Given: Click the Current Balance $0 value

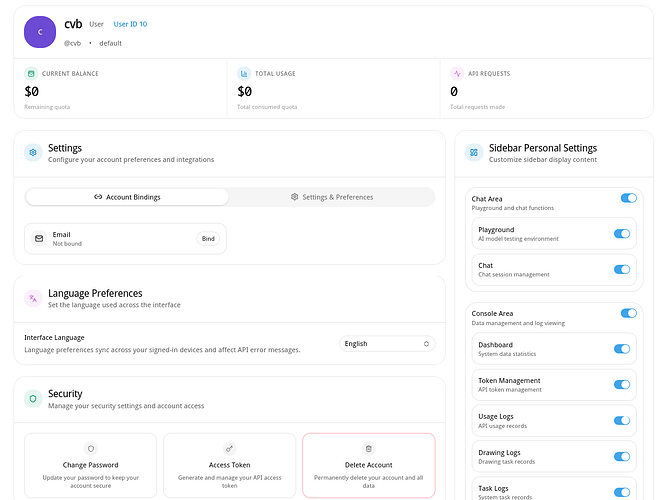Looking at the screenshot, I should (31, 91).
